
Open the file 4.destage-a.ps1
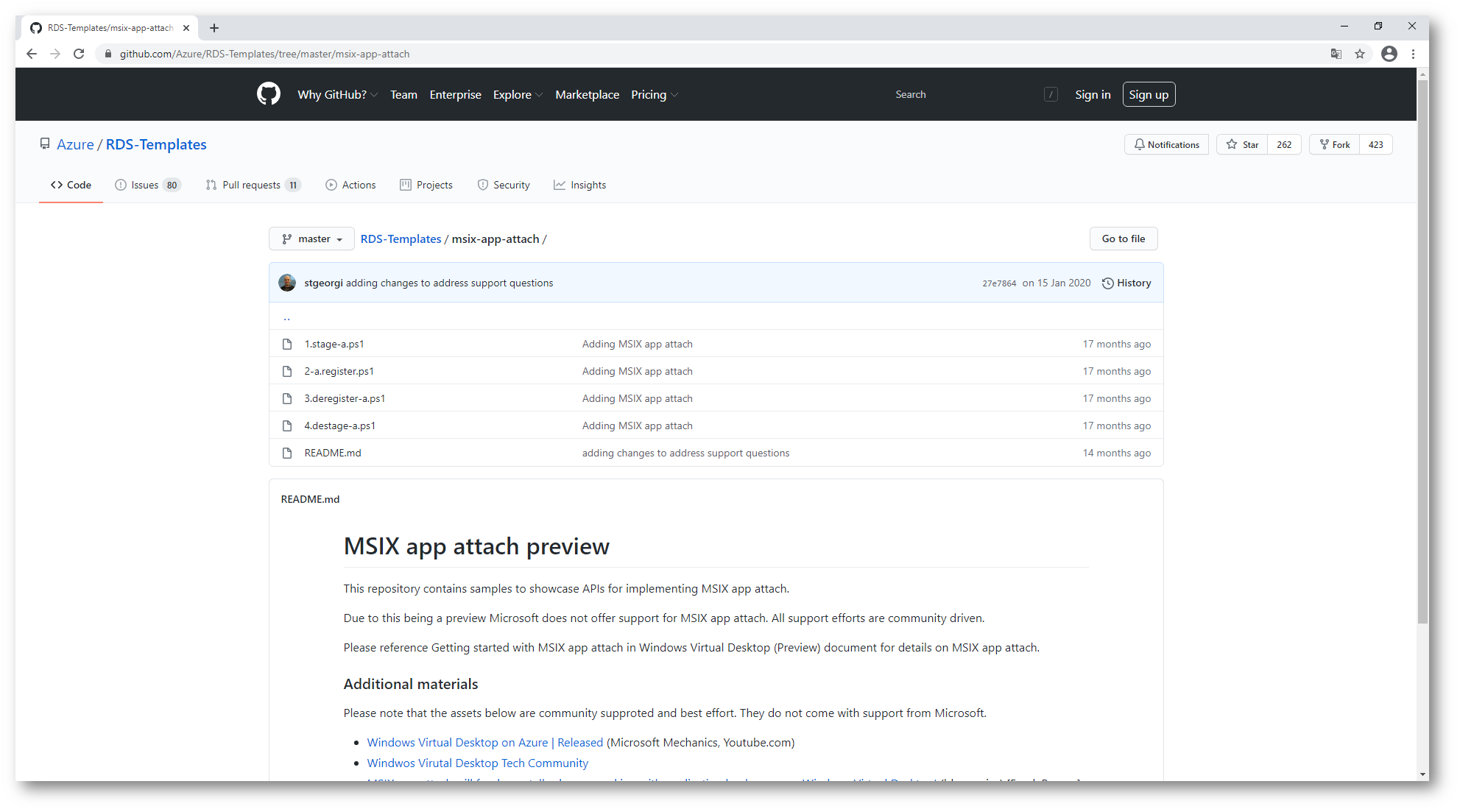(x=340, y=426)
